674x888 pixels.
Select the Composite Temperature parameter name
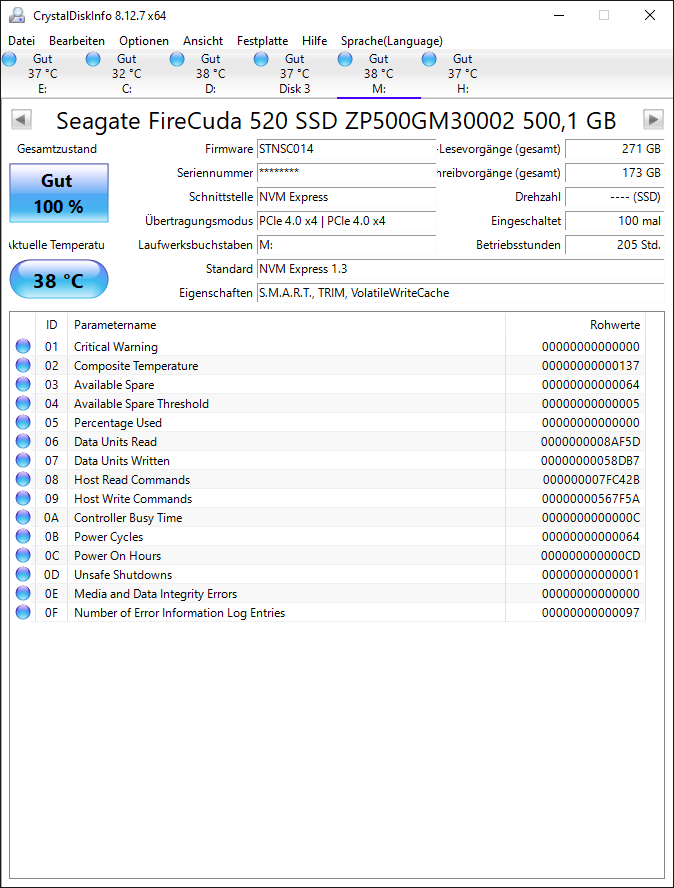tap(136, 366)
